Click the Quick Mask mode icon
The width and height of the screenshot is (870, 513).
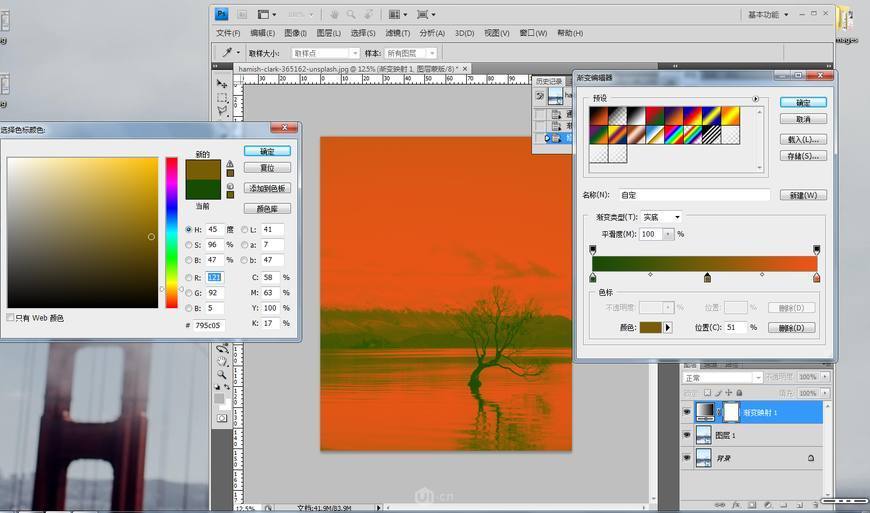point(221,417)
